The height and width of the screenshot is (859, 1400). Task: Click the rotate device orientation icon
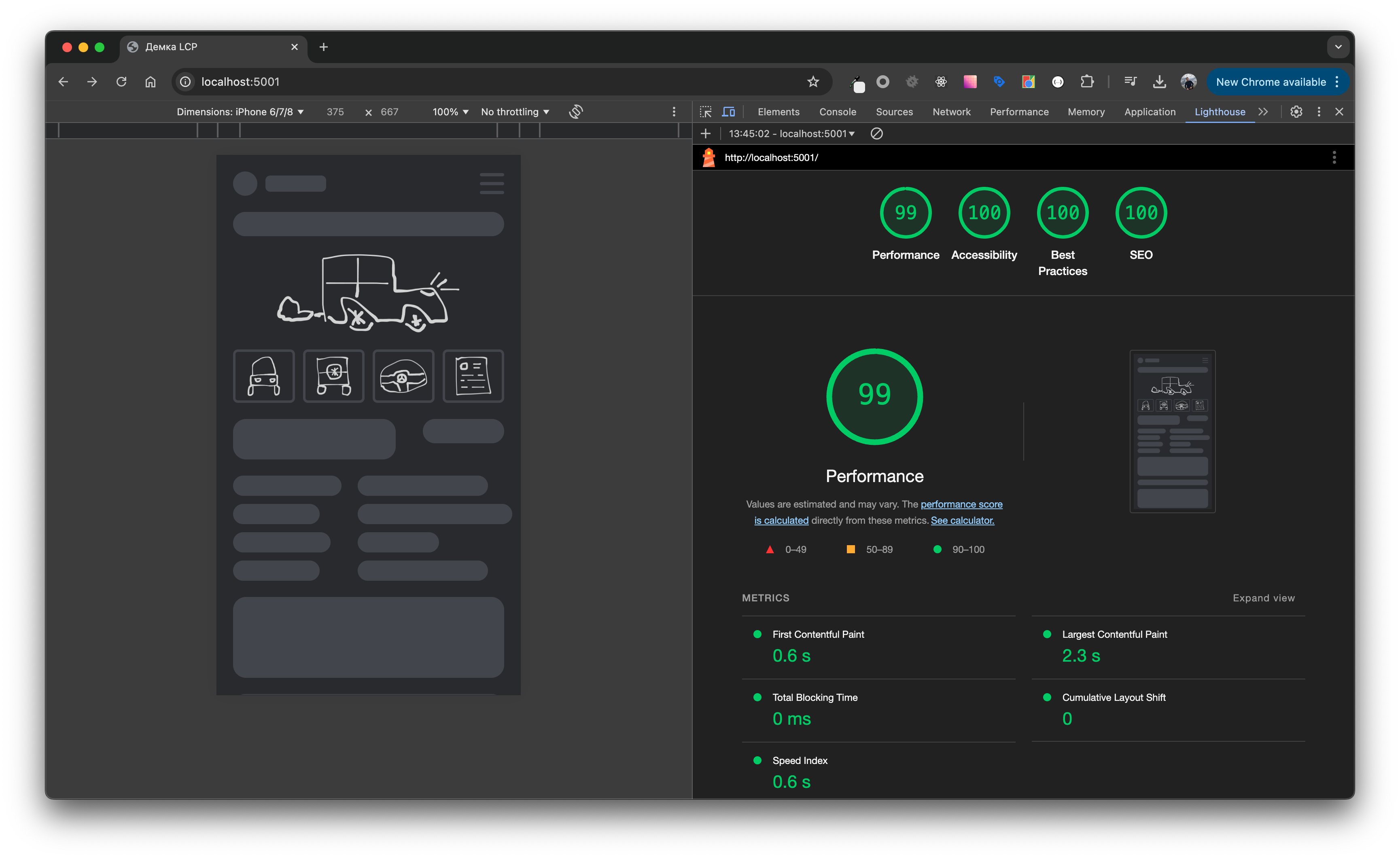(x=576, y=112)
